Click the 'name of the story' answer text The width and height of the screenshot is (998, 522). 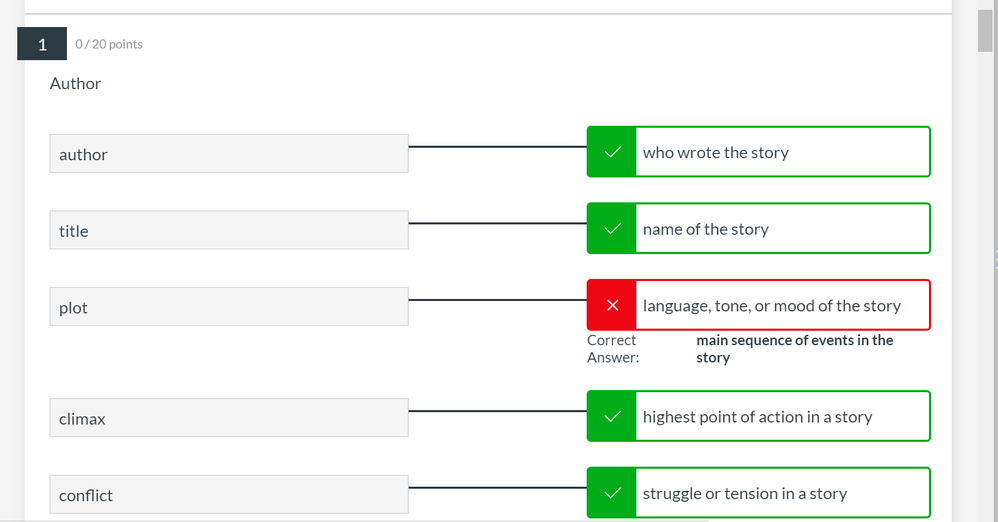pyautogui.click(x=706, y=229)
